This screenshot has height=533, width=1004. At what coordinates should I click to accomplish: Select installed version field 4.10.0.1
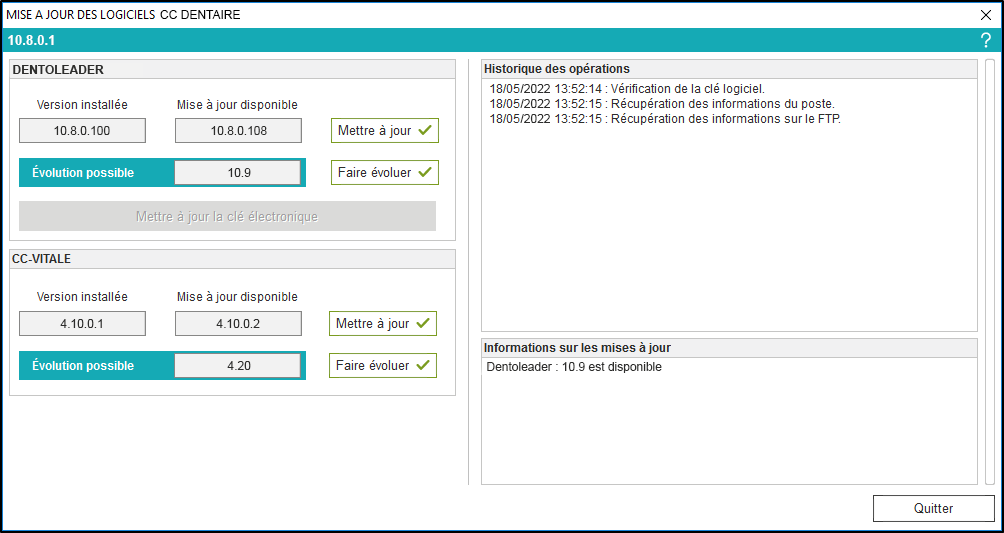pyautogui.click(x=82, y=324)
